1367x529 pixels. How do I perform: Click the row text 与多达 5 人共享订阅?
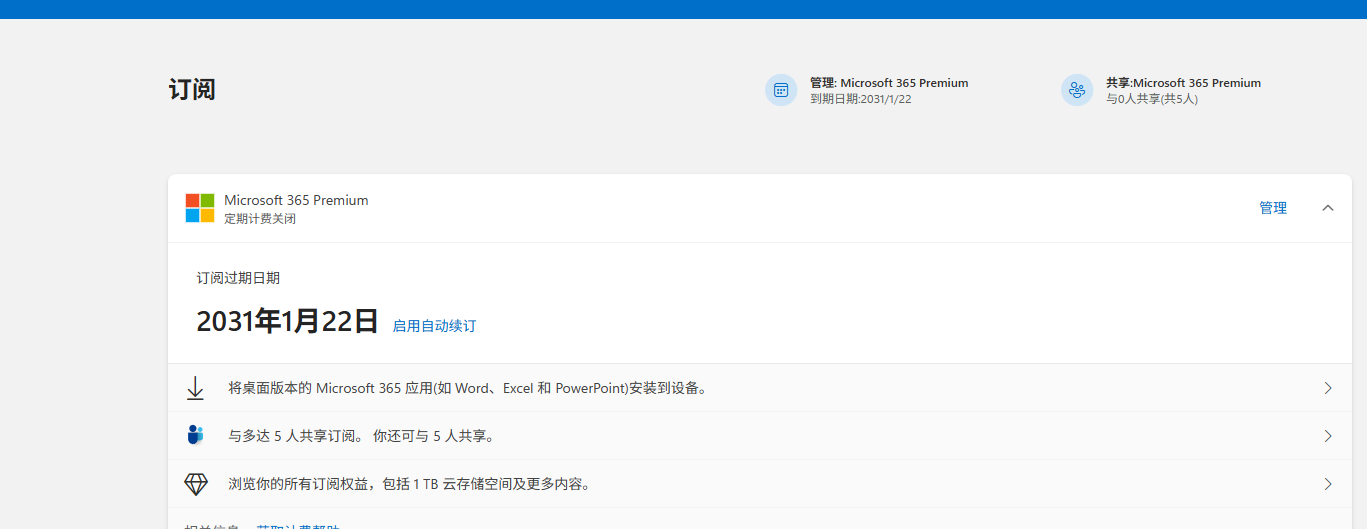[362, 436]
